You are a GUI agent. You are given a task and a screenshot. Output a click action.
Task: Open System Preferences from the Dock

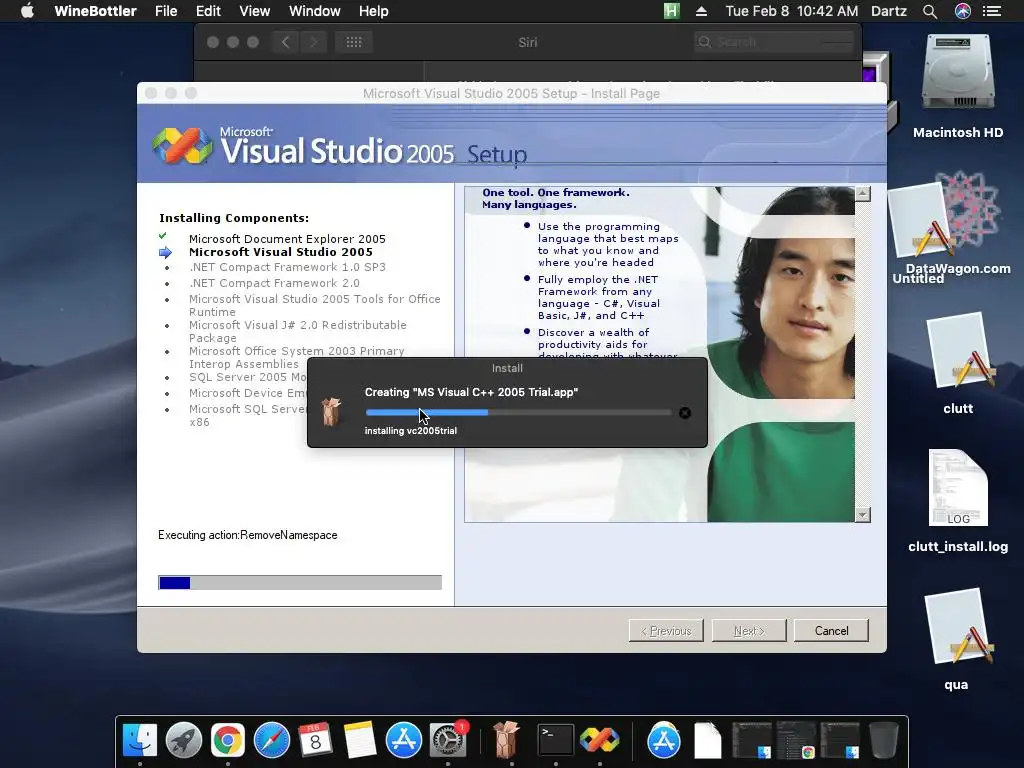[447, 740]
